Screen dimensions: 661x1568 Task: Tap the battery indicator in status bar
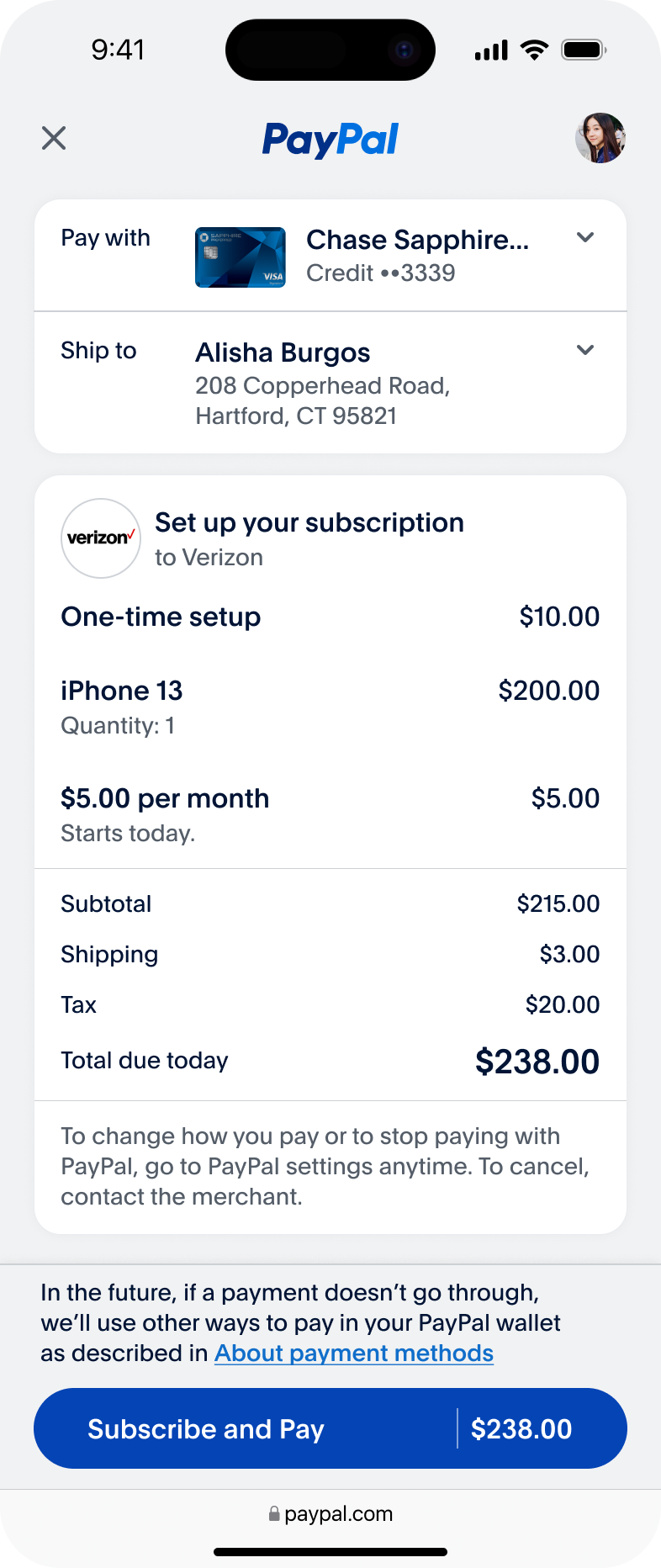(584, 50)
